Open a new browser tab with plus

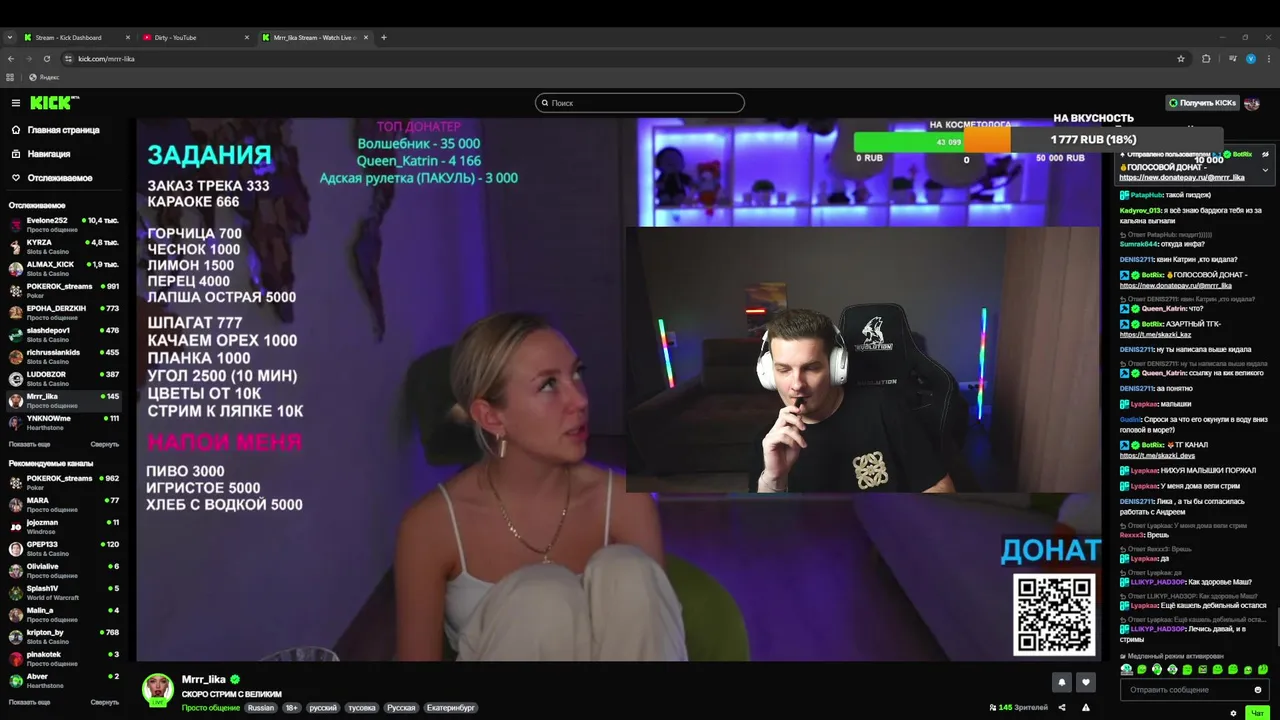[x=384, y=38]
